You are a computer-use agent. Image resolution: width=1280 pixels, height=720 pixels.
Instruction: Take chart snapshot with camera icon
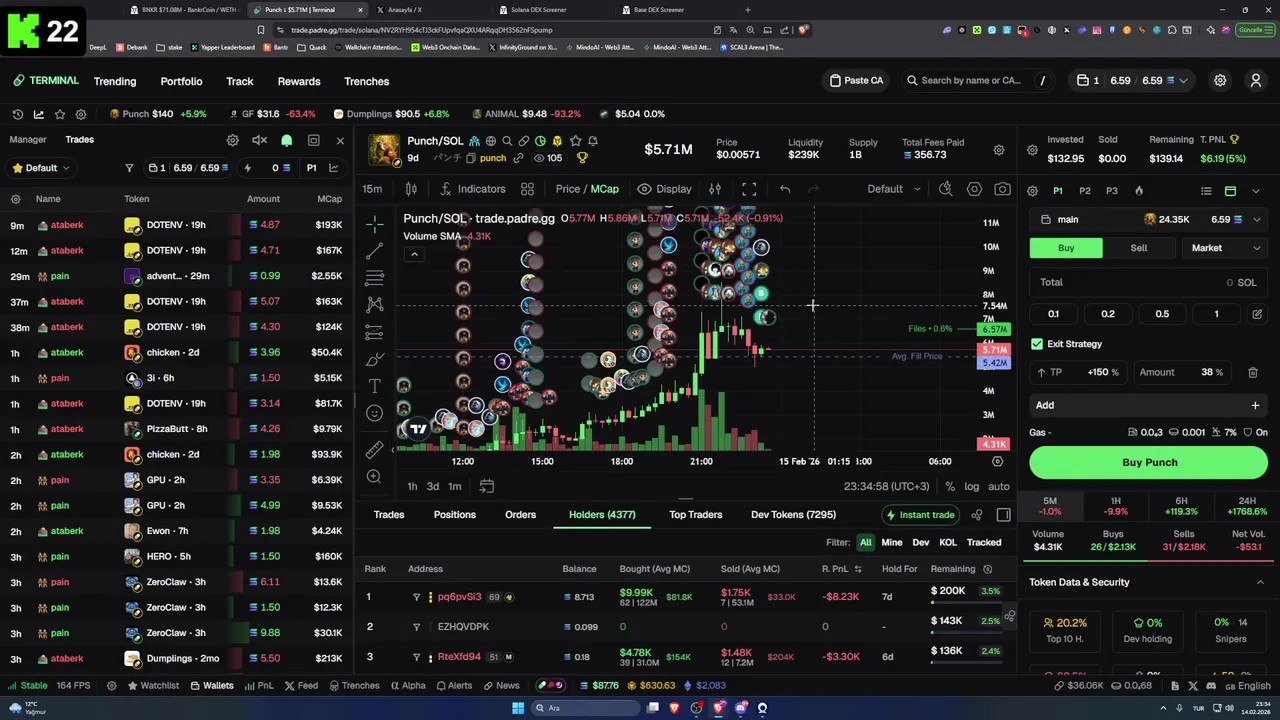click(x=1002, y=189)
